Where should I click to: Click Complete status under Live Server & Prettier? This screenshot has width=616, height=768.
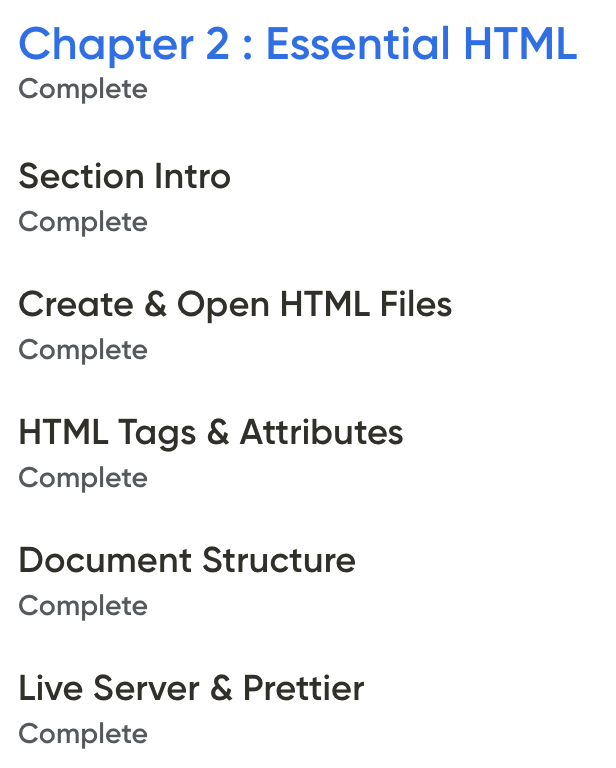[83, 735]
